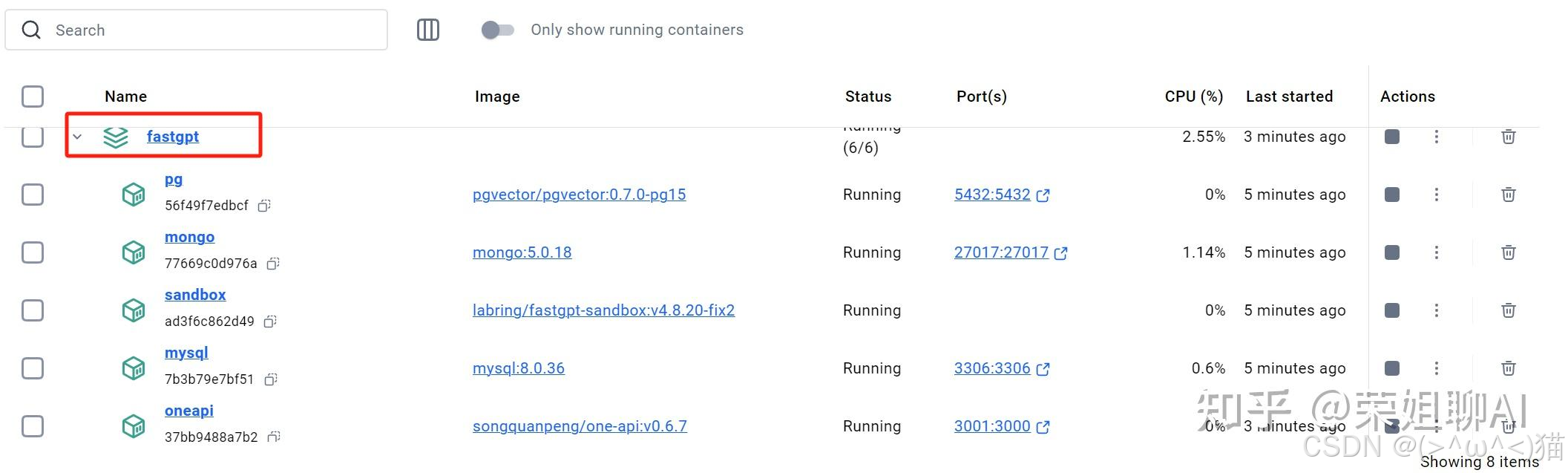The image size is (1568, 473).
Task: Tick the checkbox for sandbox container
Action: [x=33, y=310]
